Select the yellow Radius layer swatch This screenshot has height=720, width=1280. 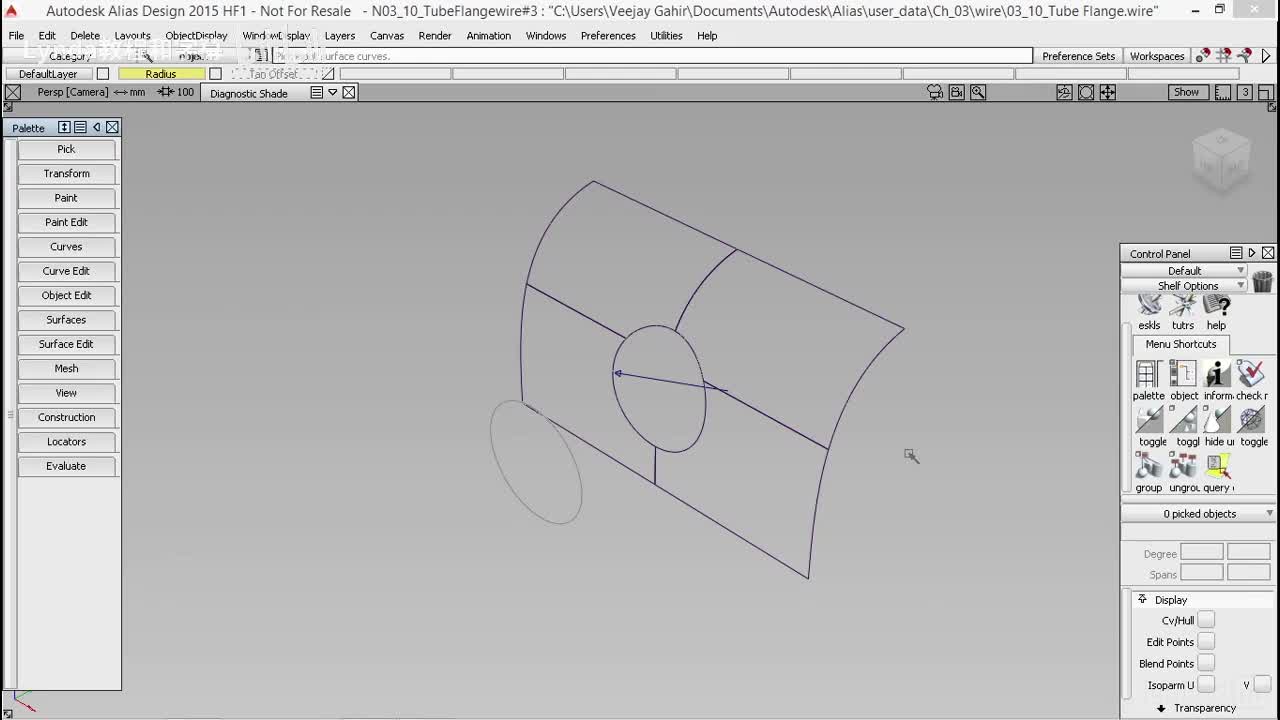click(160, 74)
